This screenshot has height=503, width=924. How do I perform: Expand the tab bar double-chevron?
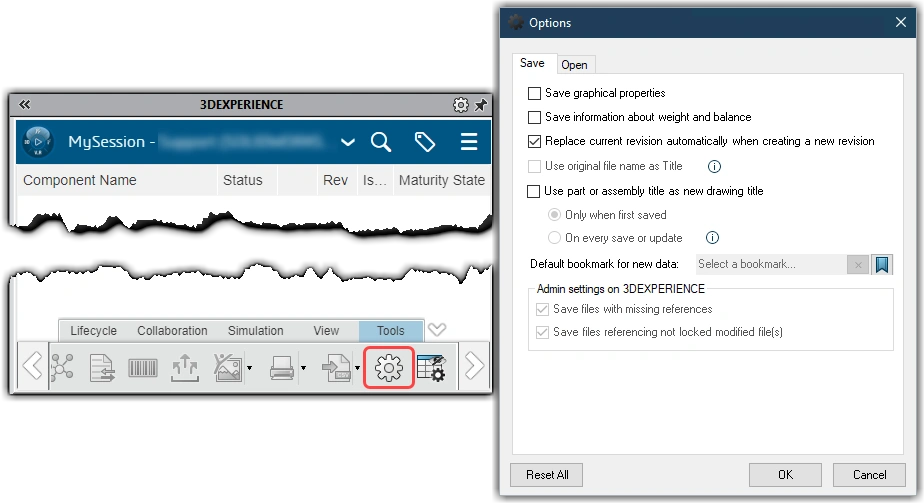(x=437, y=330)
